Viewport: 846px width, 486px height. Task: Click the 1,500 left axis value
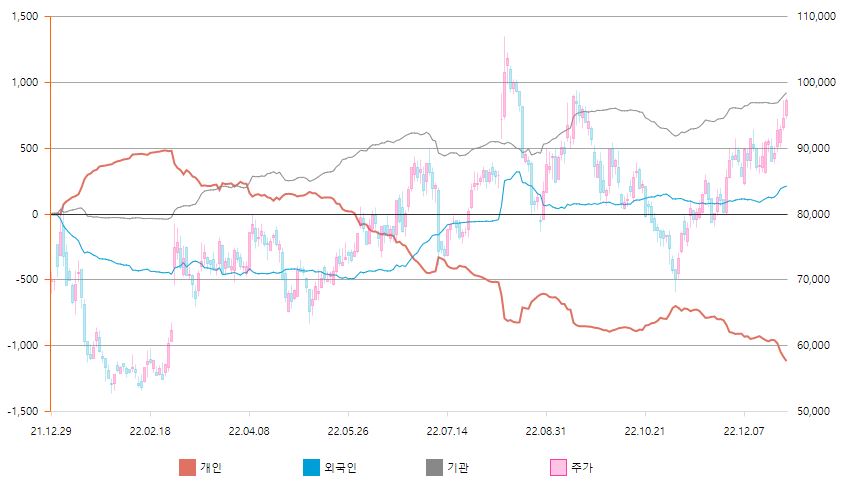click(x=23, y=17)
